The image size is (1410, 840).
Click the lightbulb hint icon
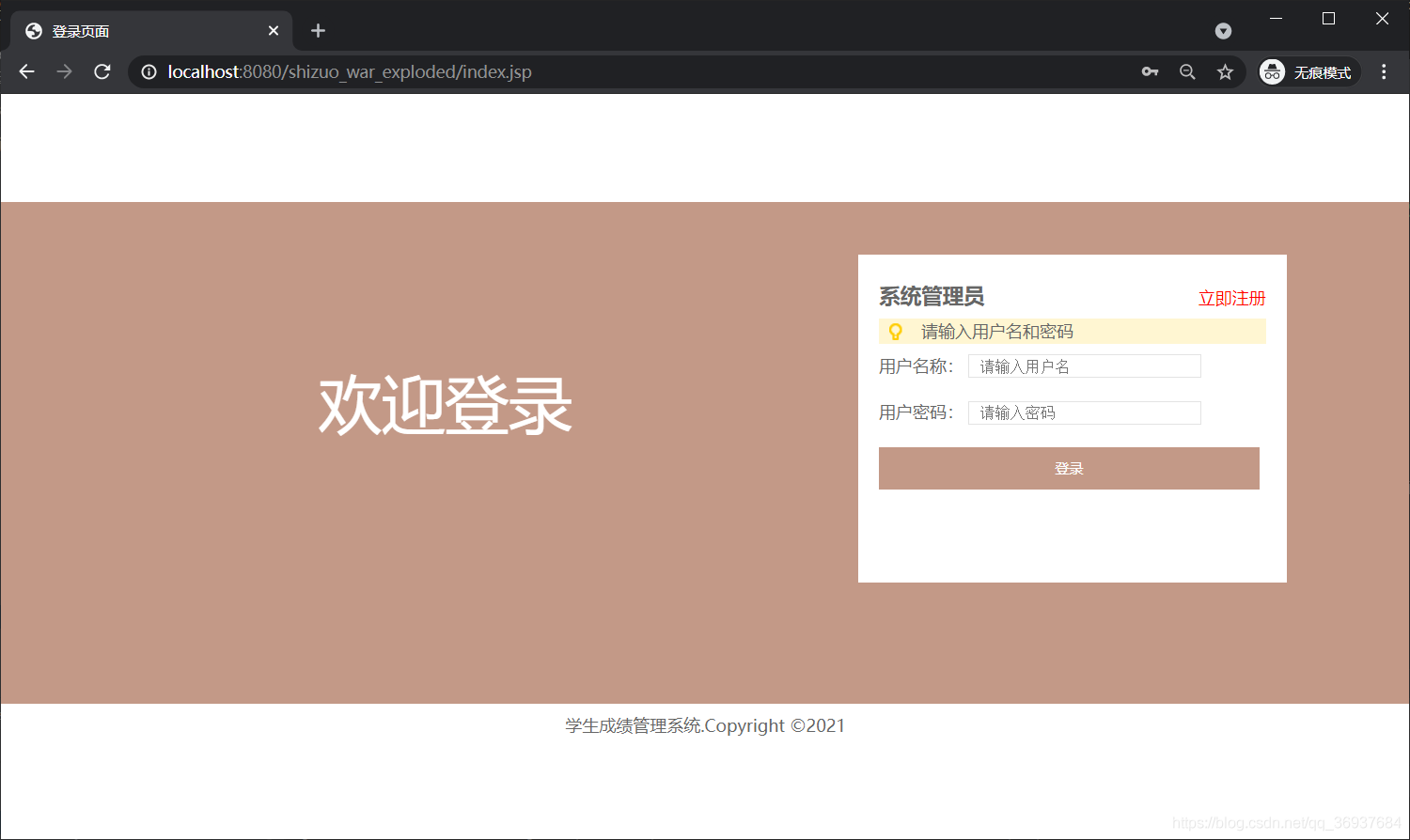(x=896, y=332)
